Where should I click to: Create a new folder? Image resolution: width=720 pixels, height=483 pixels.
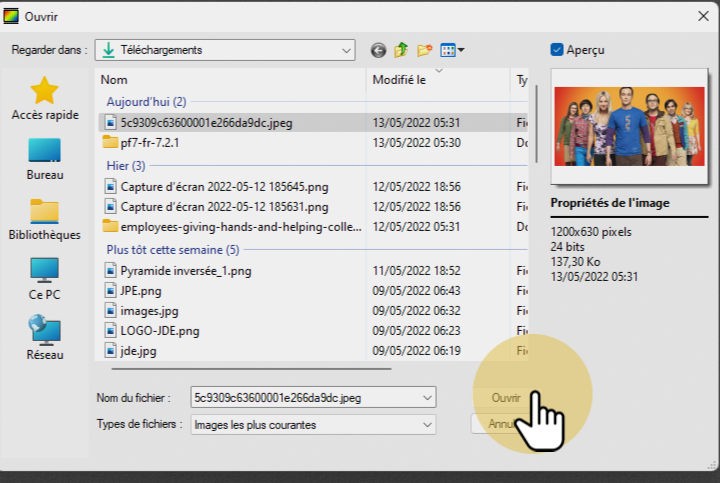click(x=424, y=50)
